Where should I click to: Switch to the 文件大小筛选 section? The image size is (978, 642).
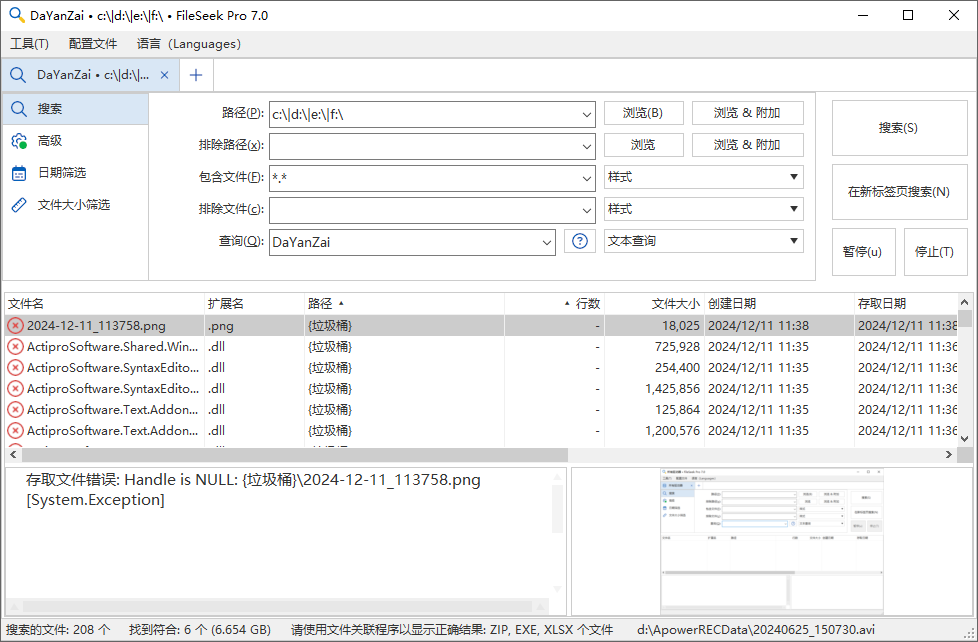coord(75,205)
